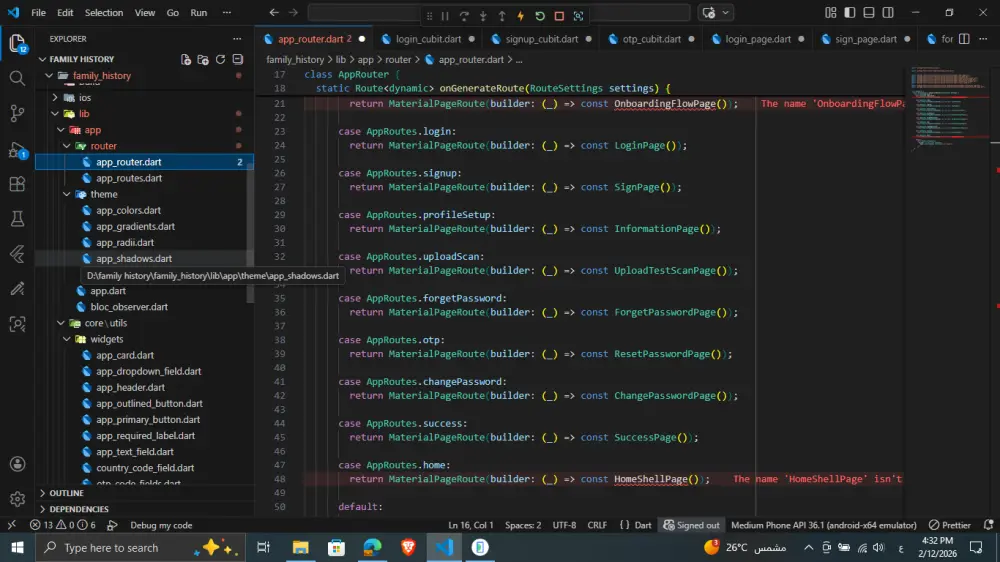Trigger Flutter hot reload lightning icon
The image size is (1000, 562).
[520, 16]
